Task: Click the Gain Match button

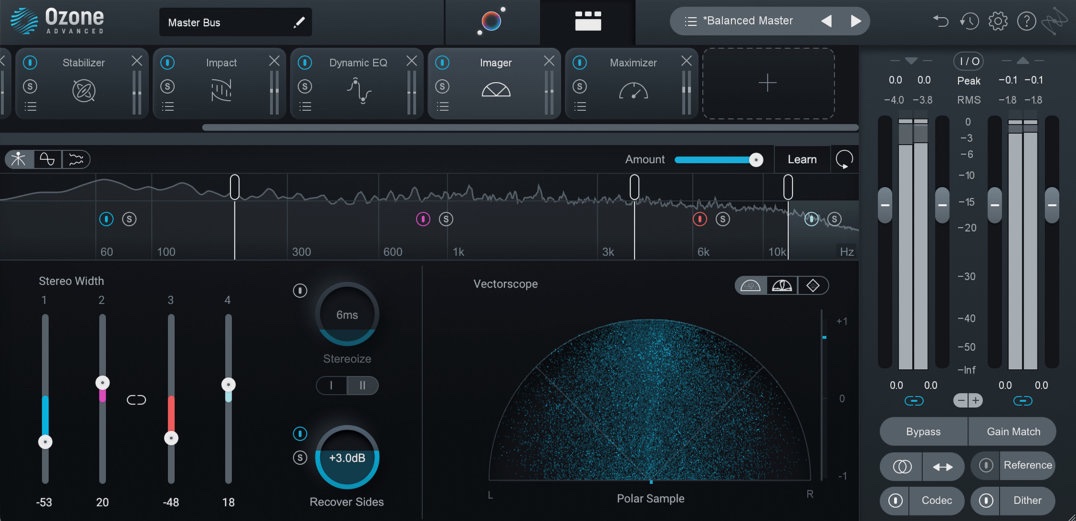Action: click(x=1012, y=431)
